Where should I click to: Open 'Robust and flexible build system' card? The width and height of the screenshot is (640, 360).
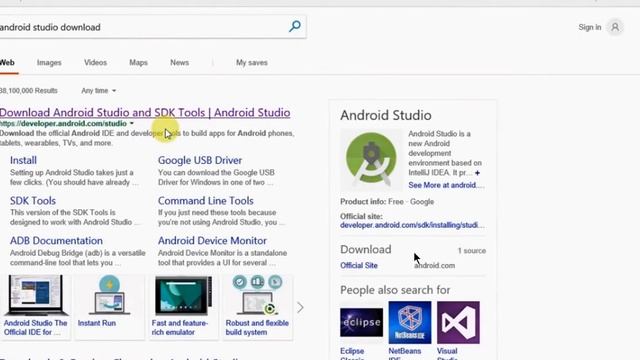[257, 306]
